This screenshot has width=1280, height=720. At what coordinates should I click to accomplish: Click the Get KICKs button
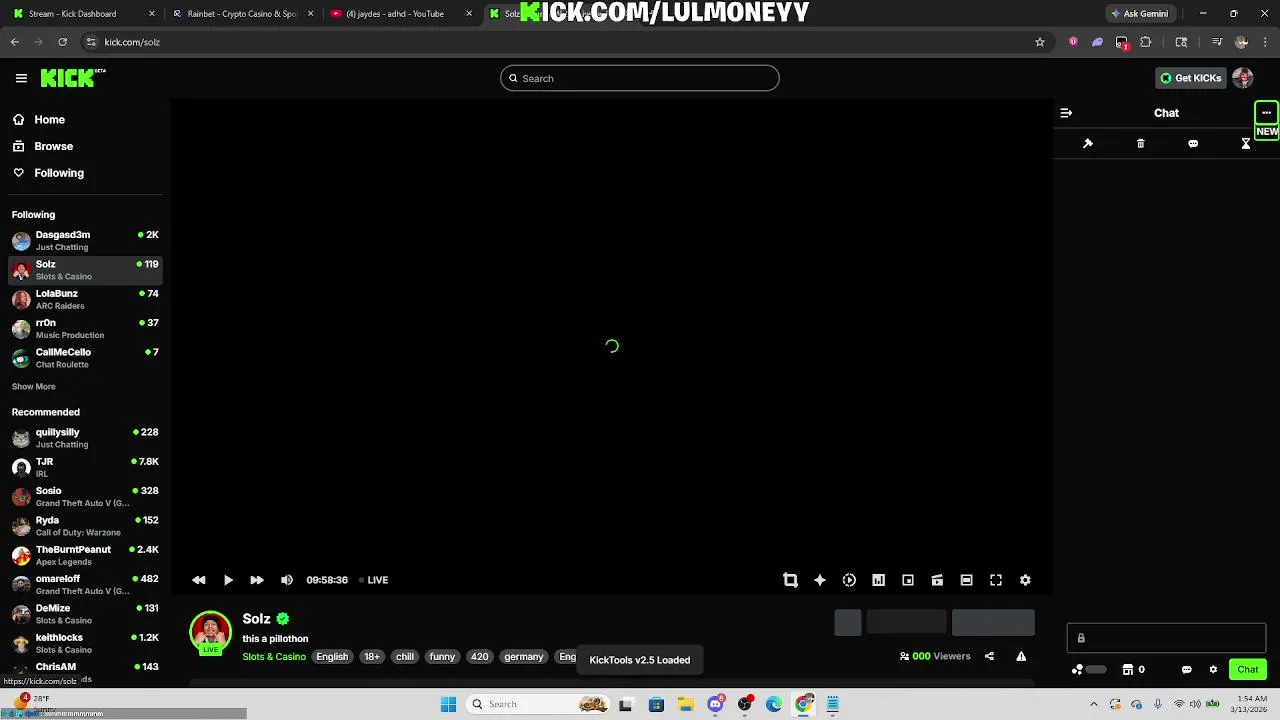coord(1190,78)
